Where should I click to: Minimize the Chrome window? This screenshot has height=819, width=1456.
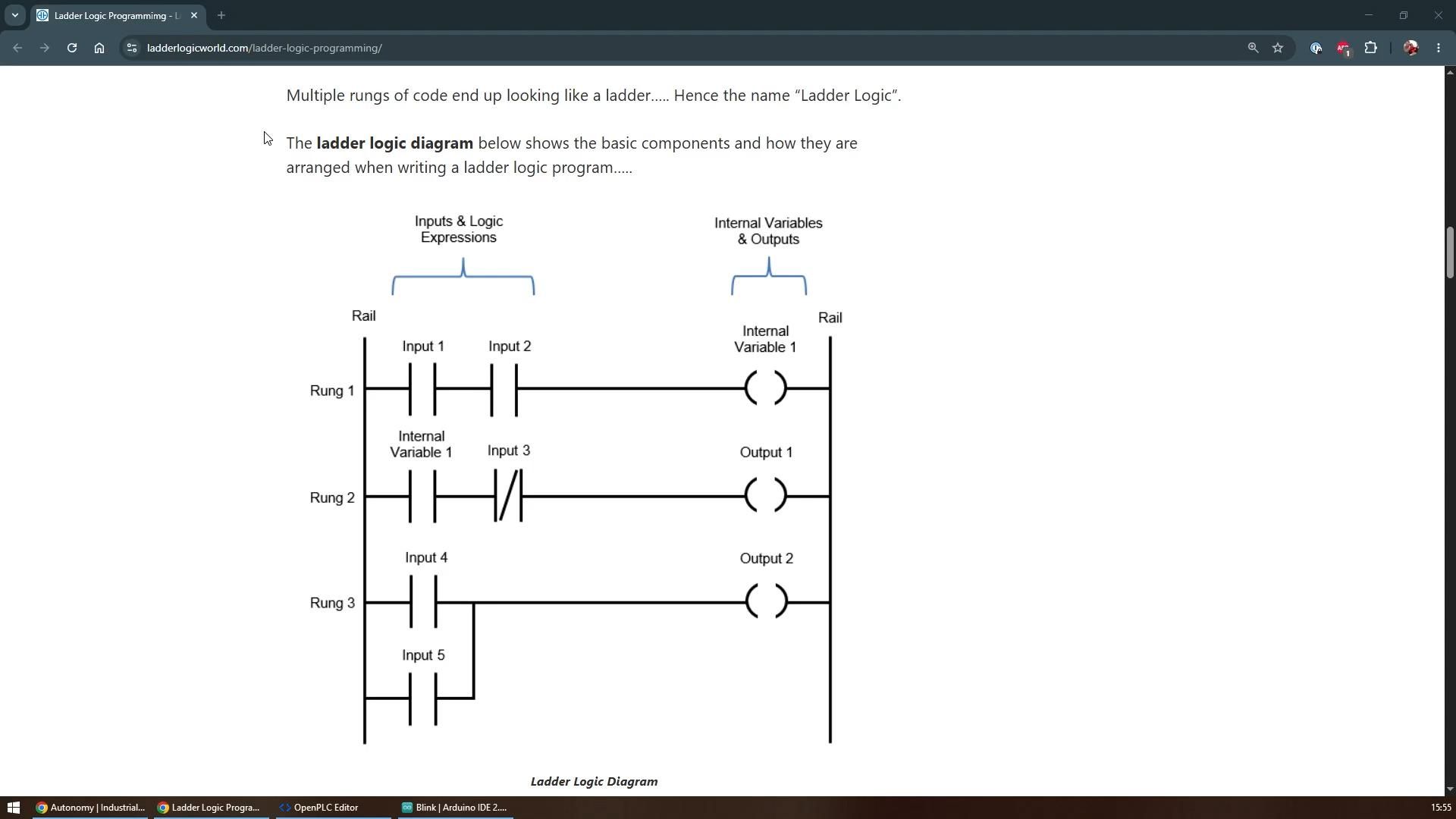[x=1369, y=15]
